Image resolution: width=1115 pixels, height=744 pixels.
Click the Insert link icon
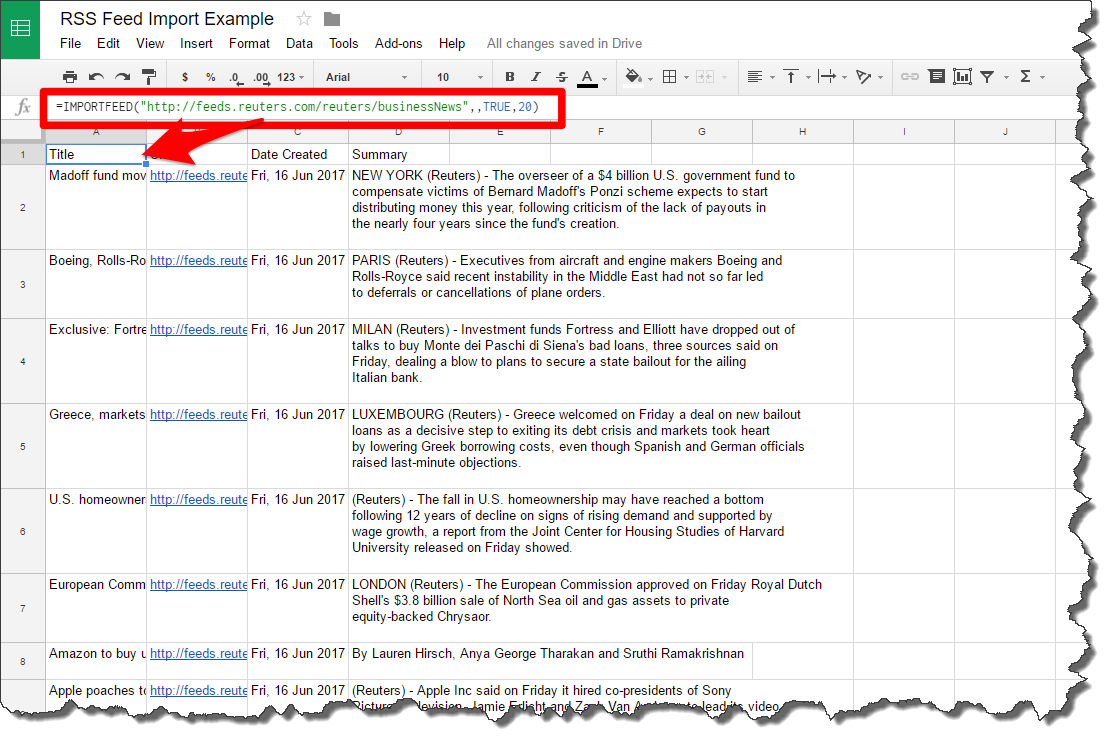click(x=909, y=77)
